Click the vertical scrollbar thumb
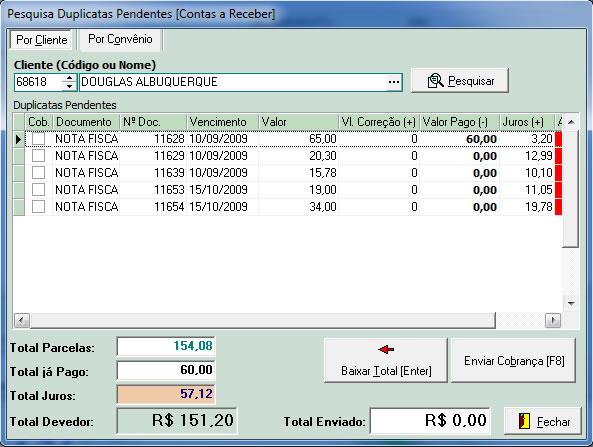Screen dimensions: 593x447 [x=571, y=189]
